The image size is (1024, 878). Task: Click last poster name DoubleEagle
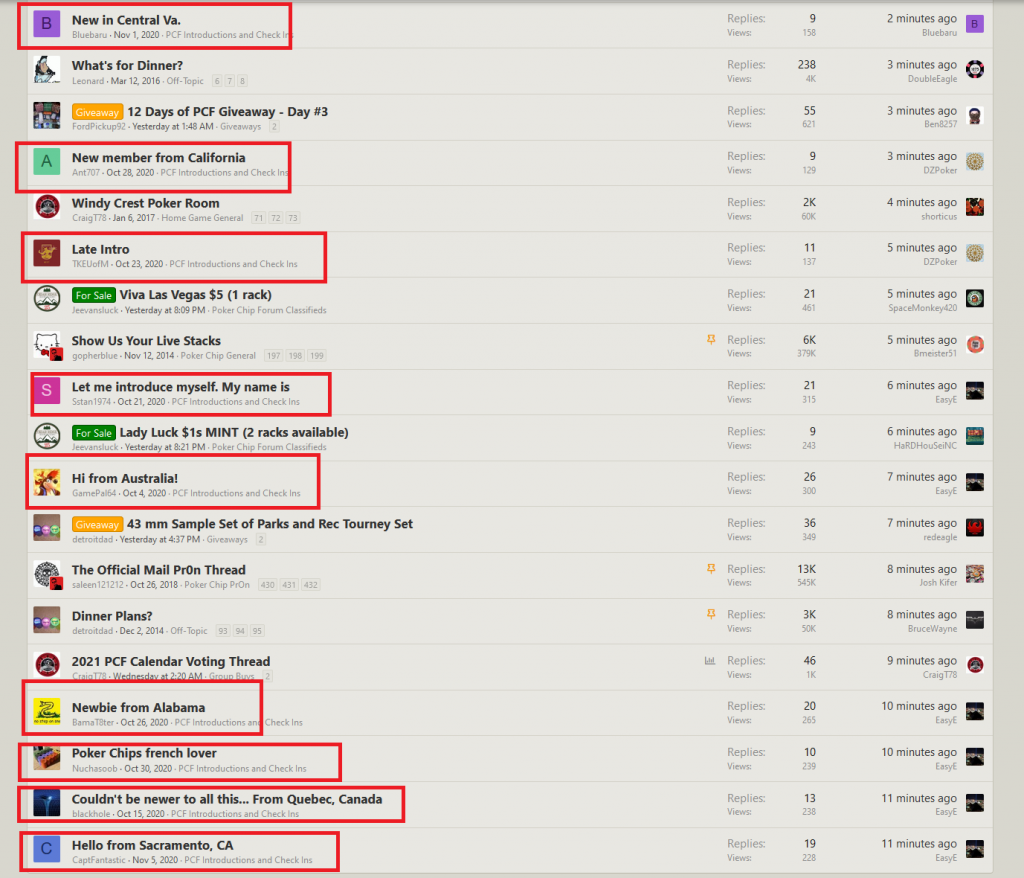(x=932, y=79)
